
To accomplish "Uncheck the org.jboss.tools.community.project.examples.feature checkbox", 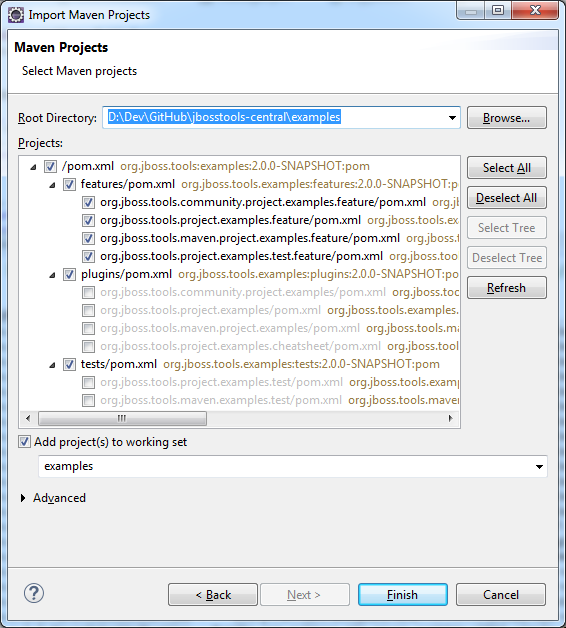I will pyautogui.click(x=89, y=202).
